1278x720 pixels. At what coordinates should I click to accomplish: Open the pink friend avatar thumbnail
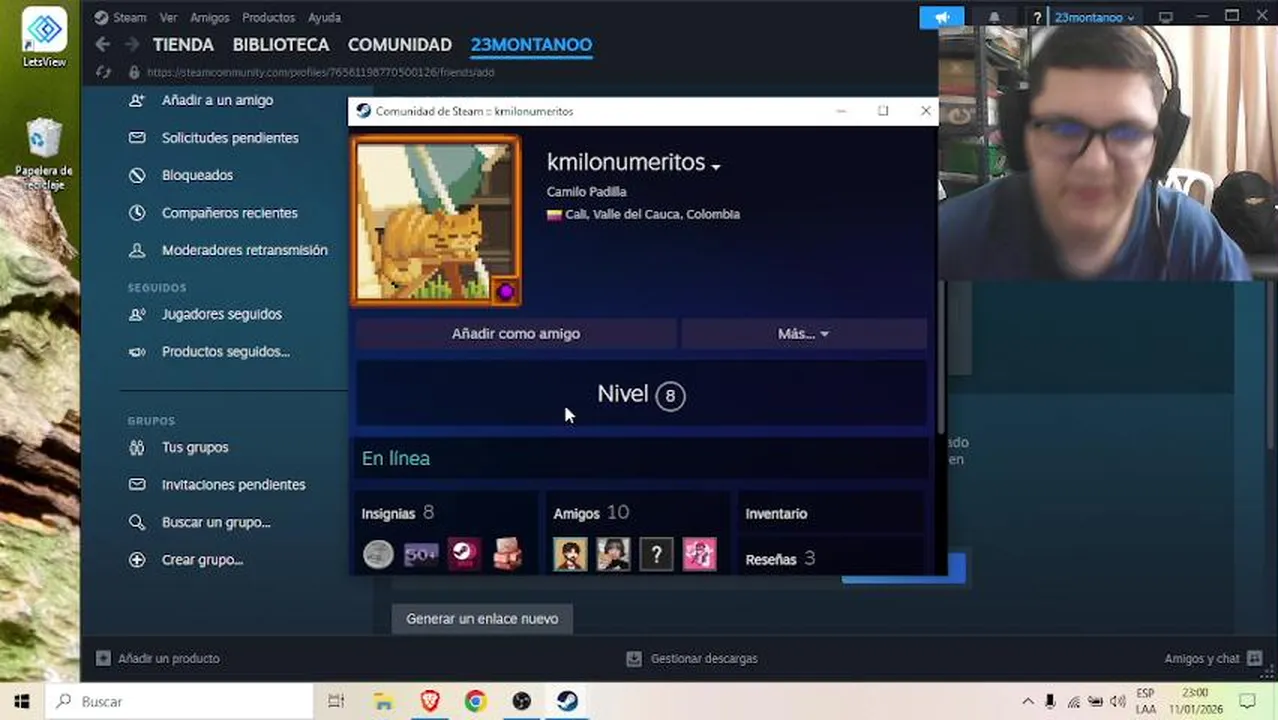699,554
